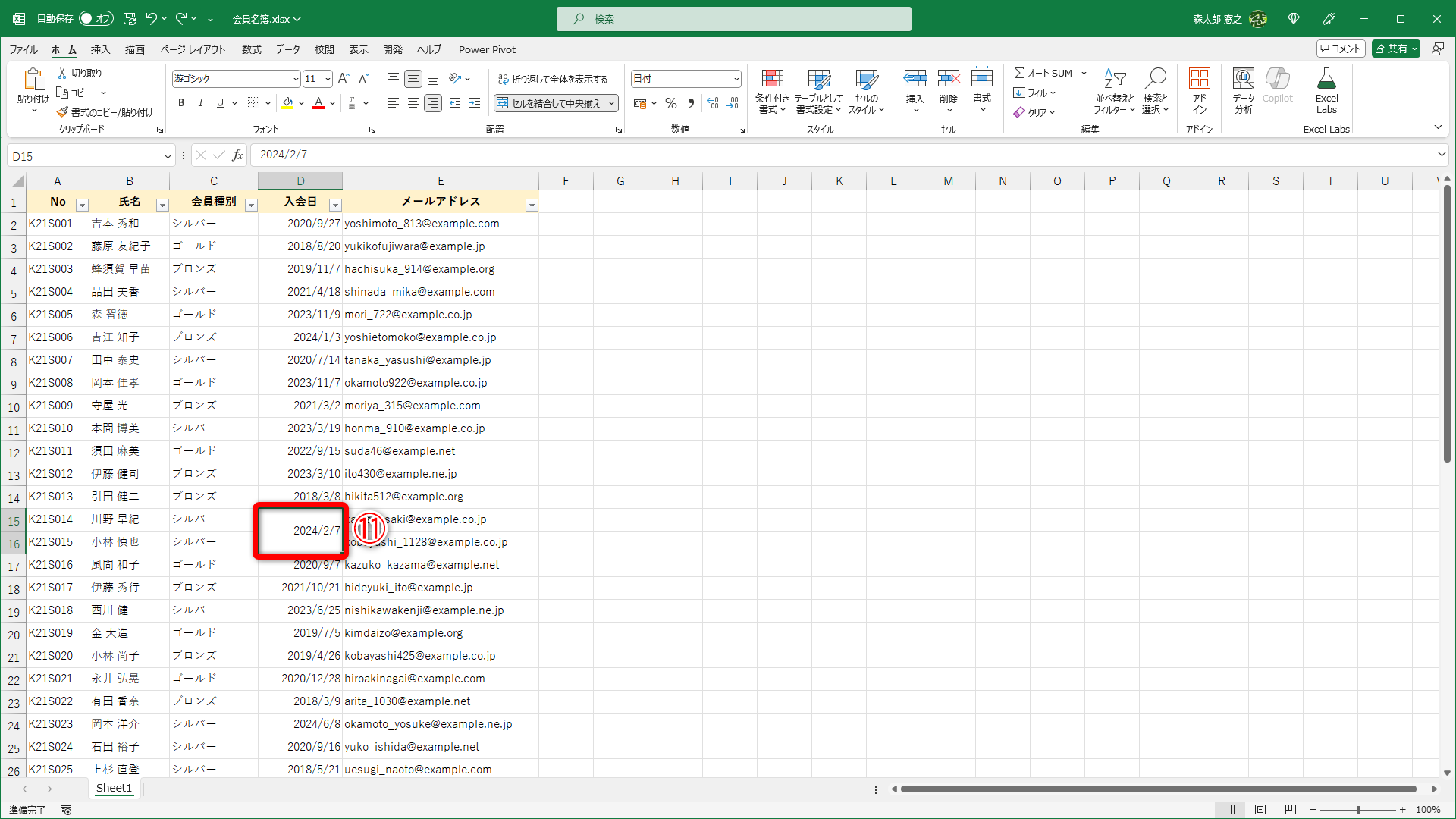Click the AutoSum (オート SUM) icon
The width and height of the screenshot is (1456, 819).
(x=1019, y=73)
